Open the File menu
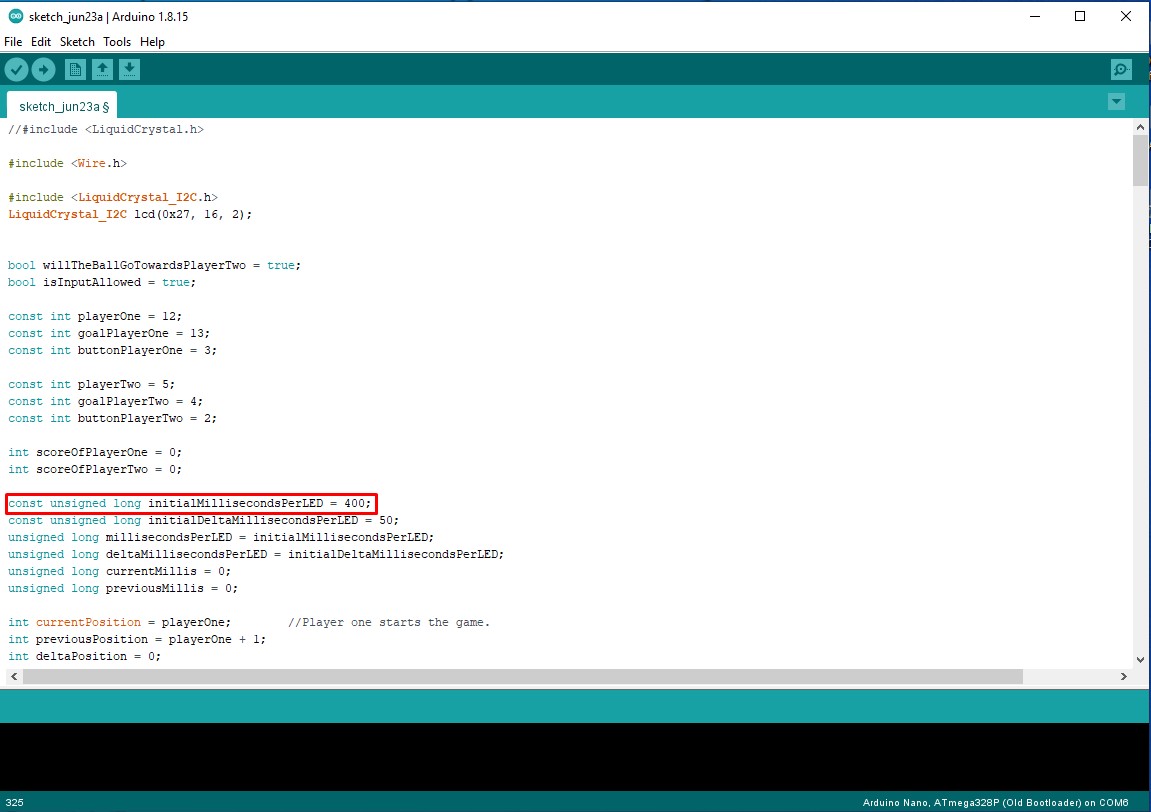Image resolution: width=1151 pixels, height=812 pixels. tap(13, 42)
